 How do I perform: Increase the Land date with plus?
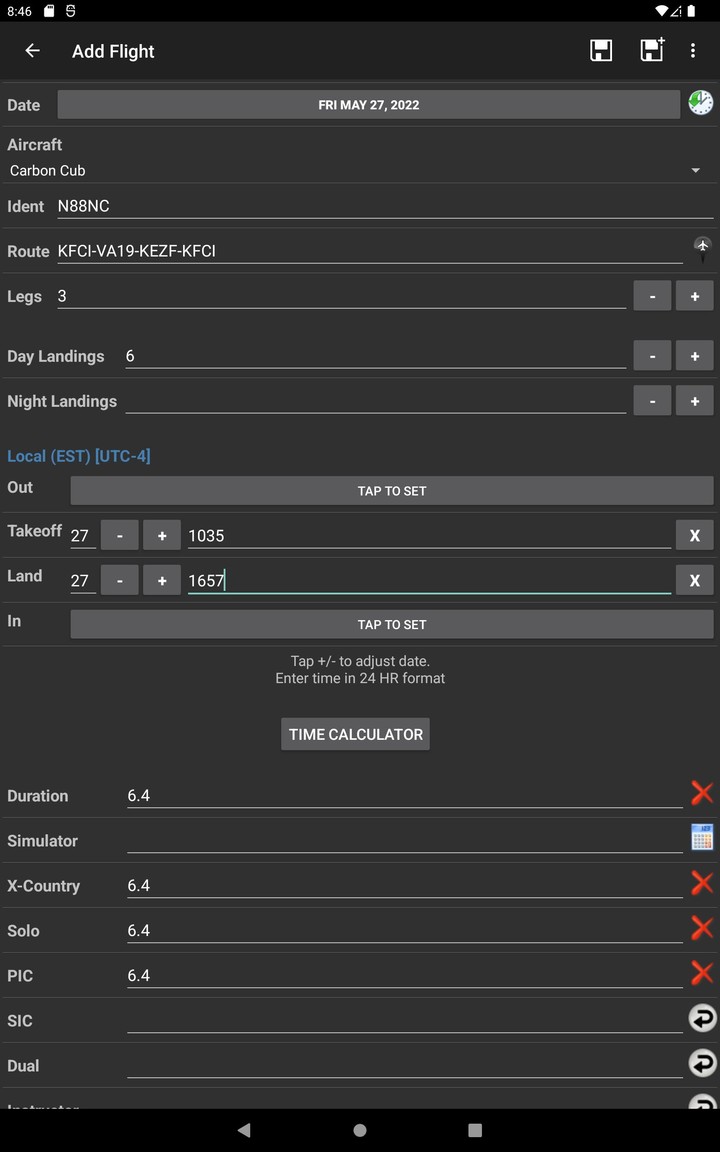(x=162, y=580)
